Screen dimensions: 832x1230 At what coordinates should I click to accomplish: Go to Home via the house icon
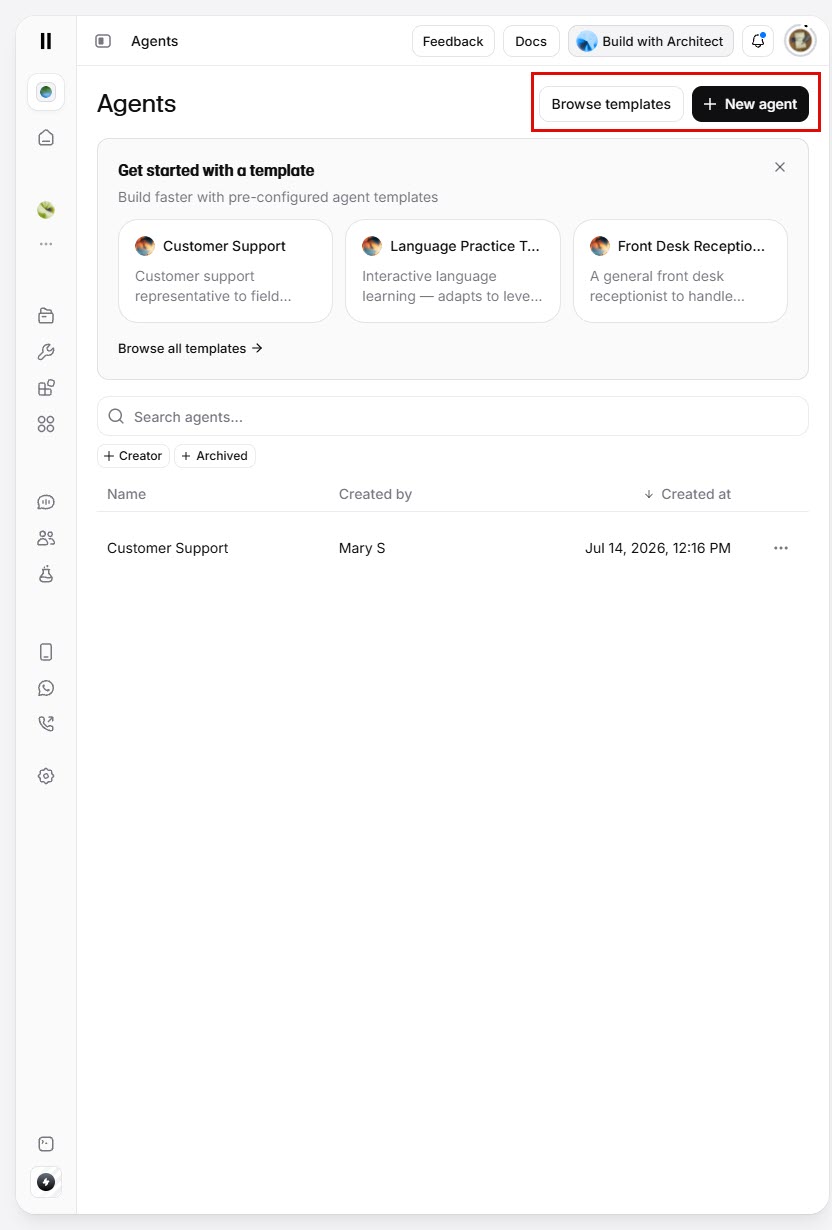46,138
